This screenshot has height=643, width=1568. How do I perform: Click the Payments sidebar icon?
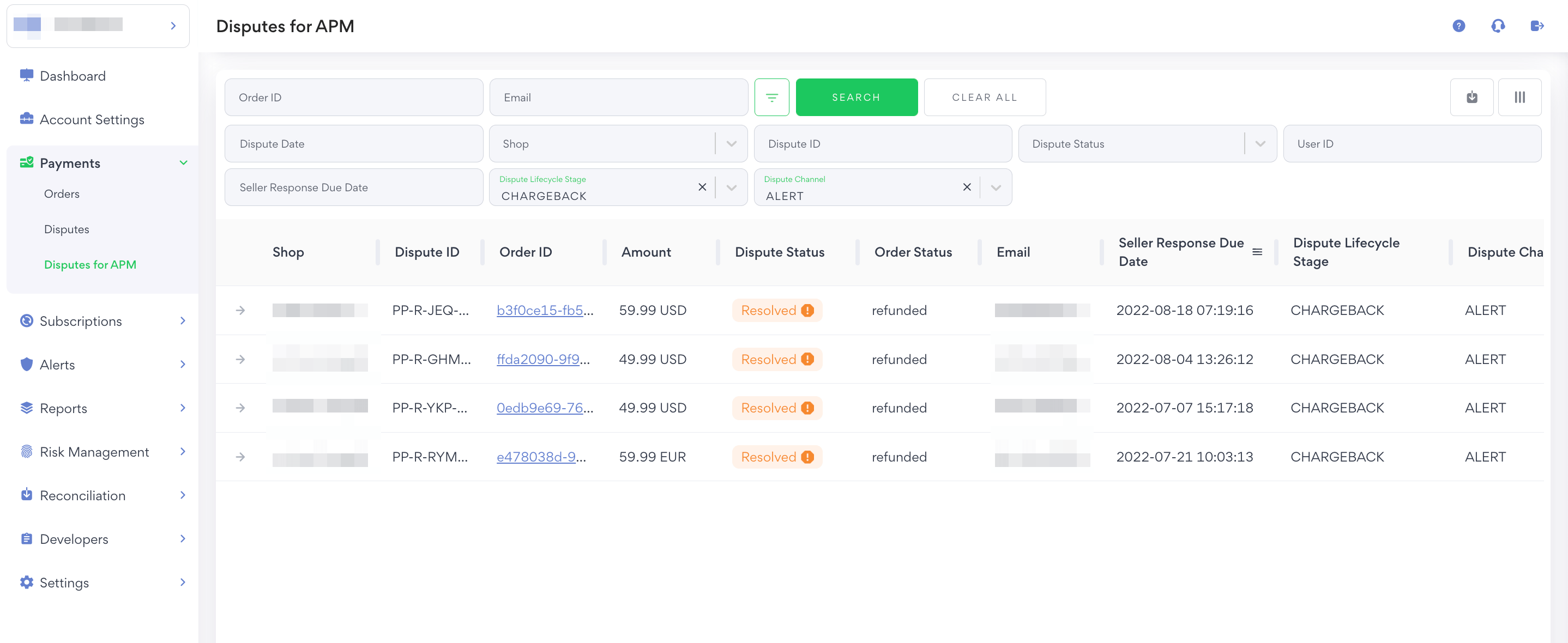(27, 162)
